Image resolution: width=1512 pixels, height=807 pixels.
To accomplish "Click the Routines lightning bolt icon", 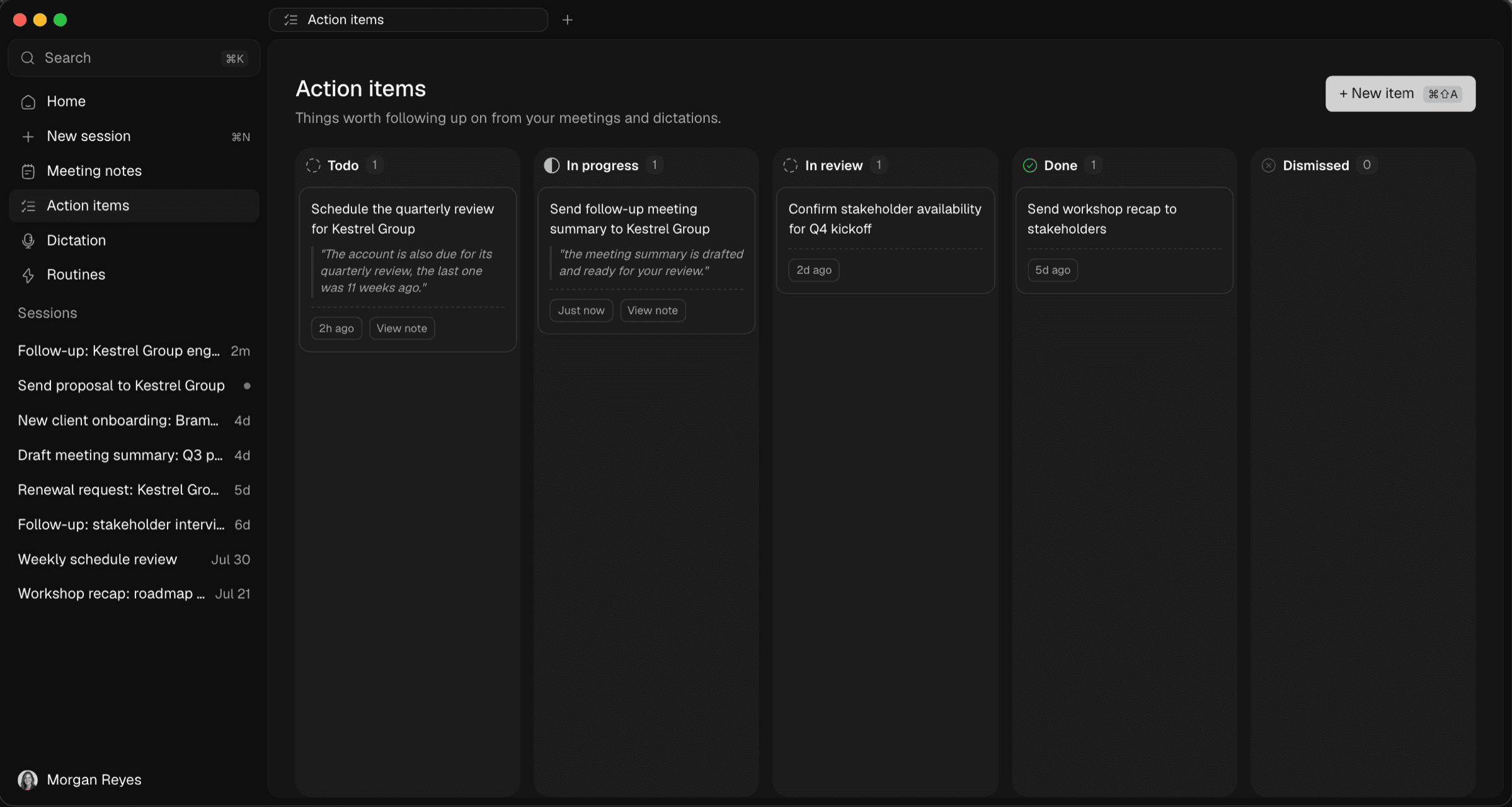I will coord(28,275).
